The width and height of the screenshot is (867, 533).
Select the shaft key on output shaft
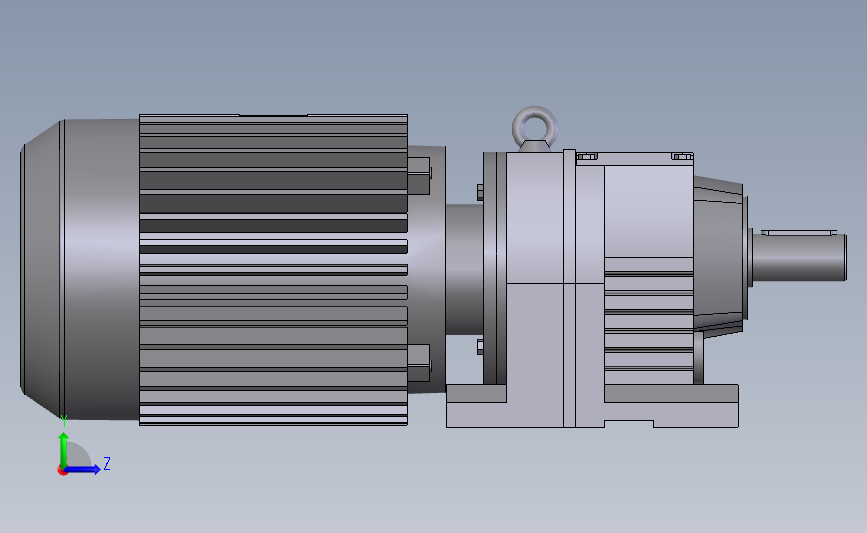tap(798, 232)
